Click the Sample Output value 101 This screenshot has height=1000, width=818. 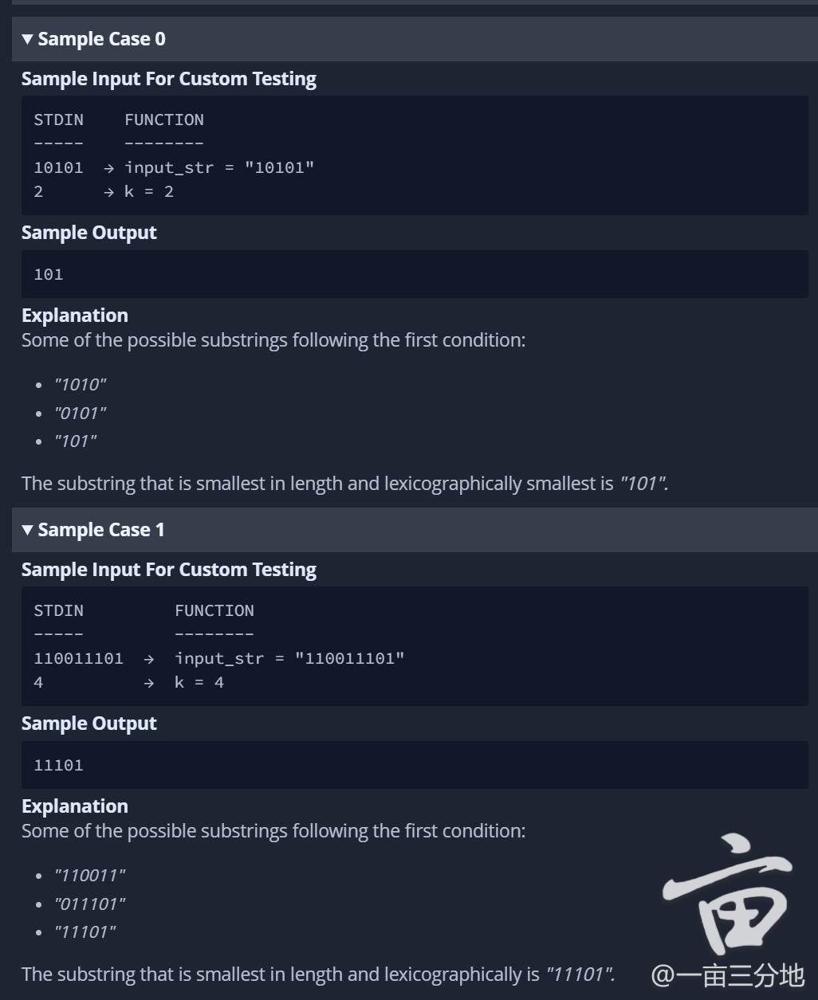(x=48, y=274)
